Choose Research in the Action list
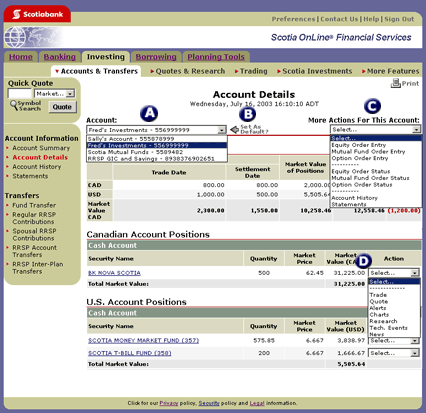The width and height of the screenshot is (426, 413). 383,321
